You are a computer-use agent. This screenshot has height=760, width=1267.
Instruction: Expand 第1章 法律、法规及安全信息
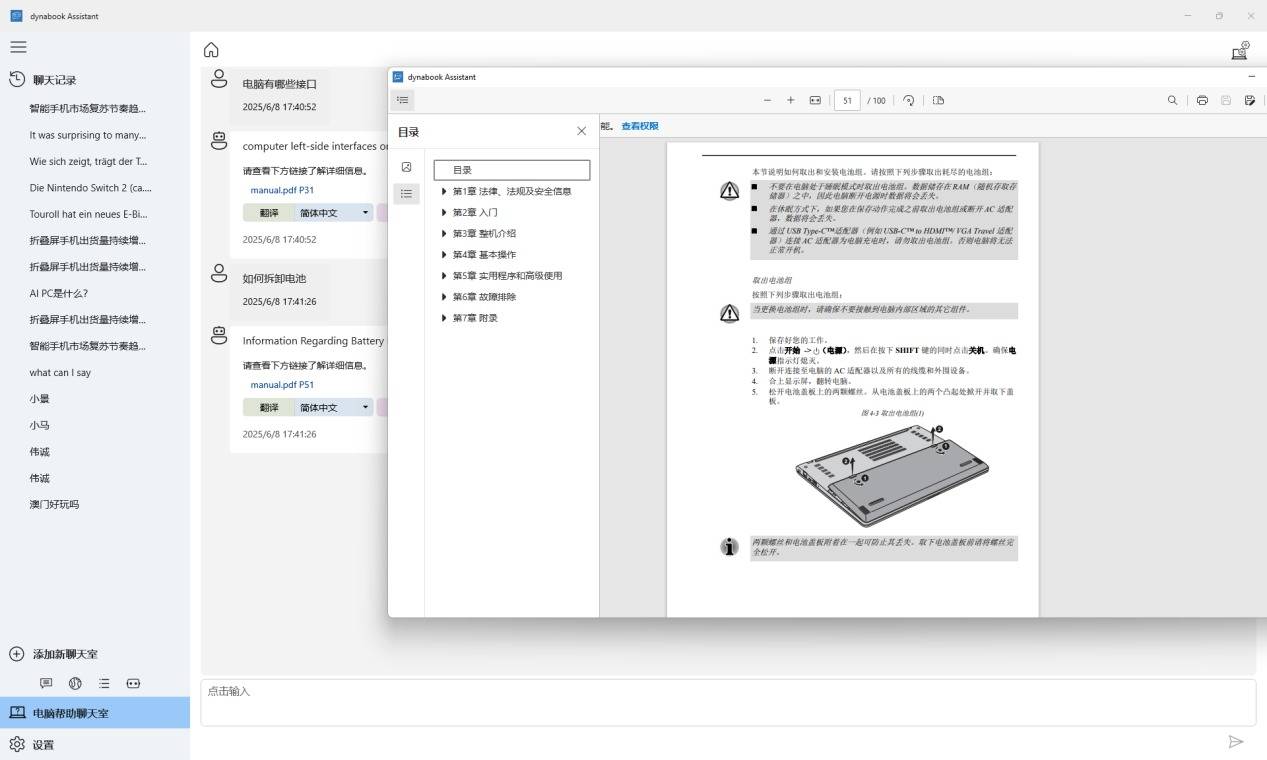[444, 191]
